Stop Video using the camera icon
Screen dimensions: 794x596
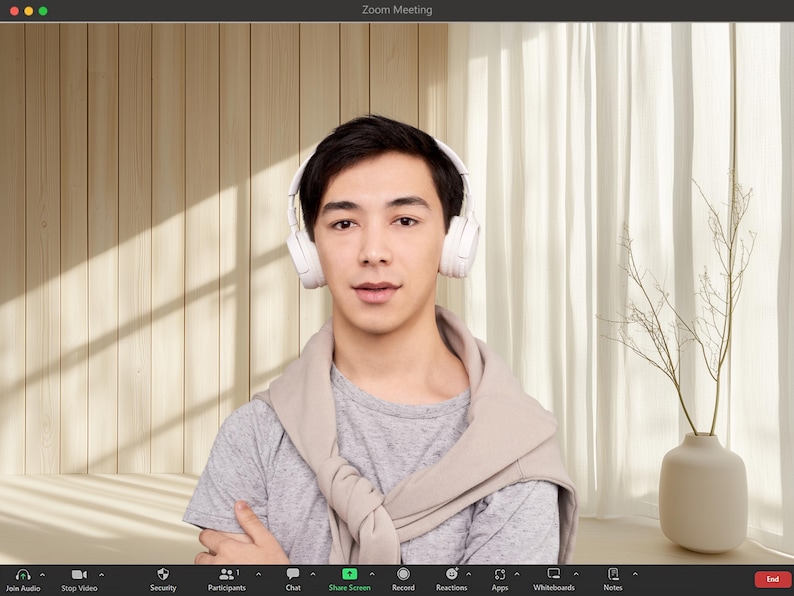coord(79,574)
